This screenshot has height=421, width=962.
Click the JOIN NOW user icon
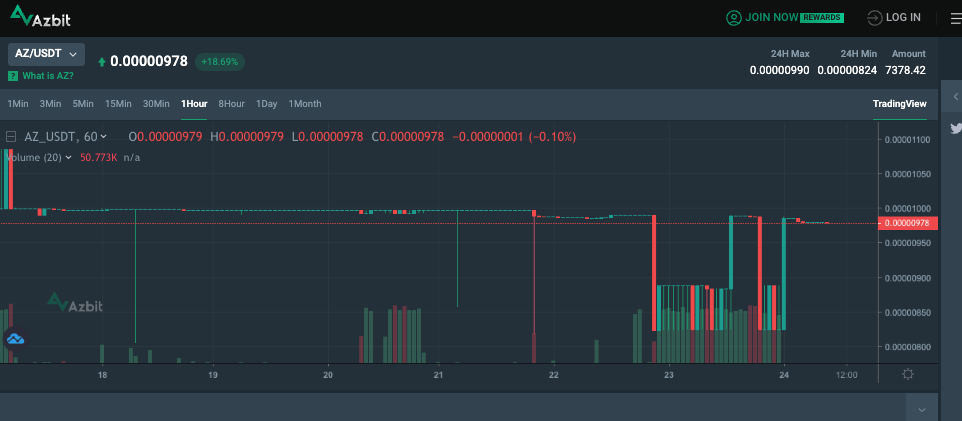[x=733, y=18]
